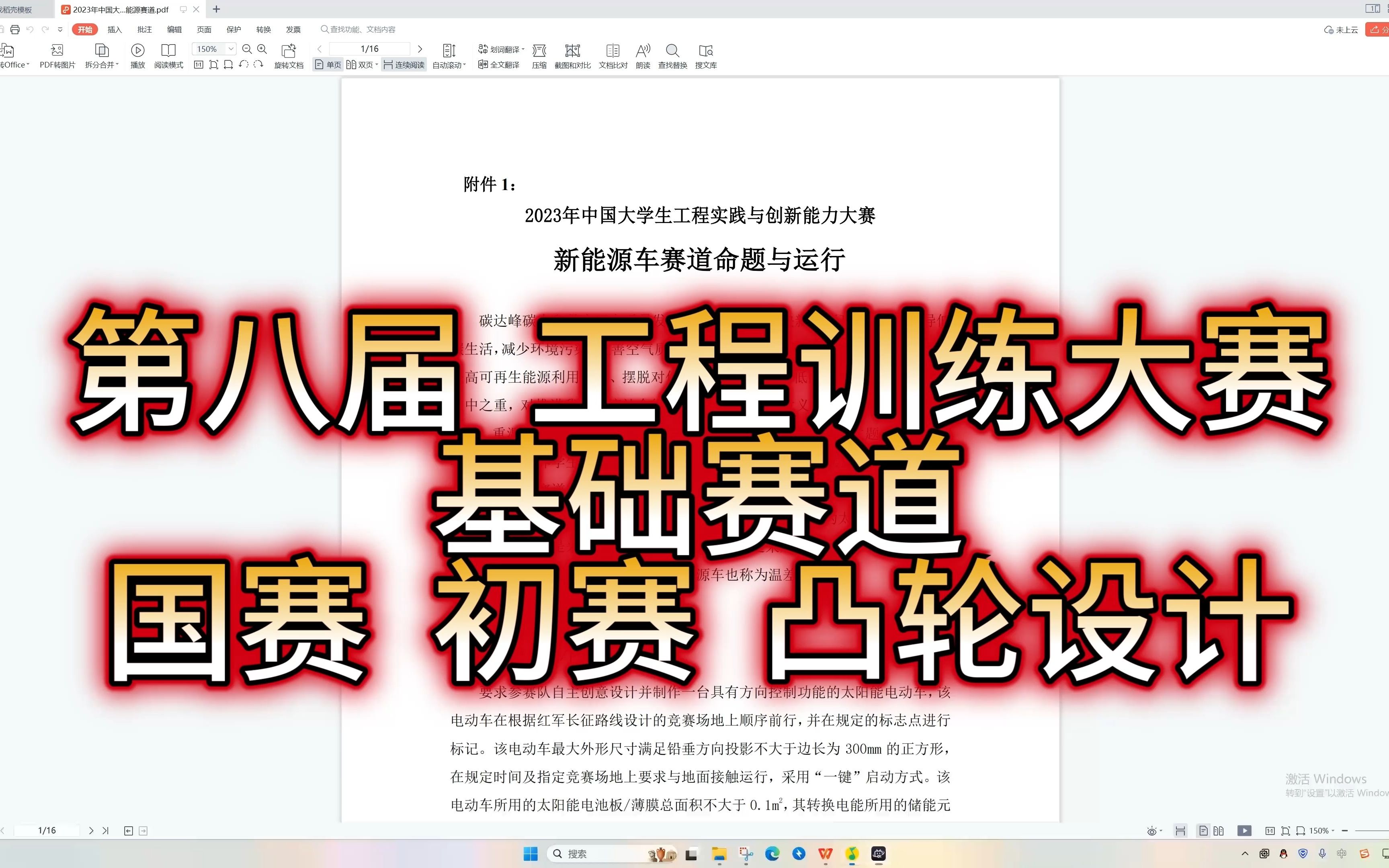Click the 1/16 page field in status bar
Screen dimensions: 1389x868
point(47,831)
